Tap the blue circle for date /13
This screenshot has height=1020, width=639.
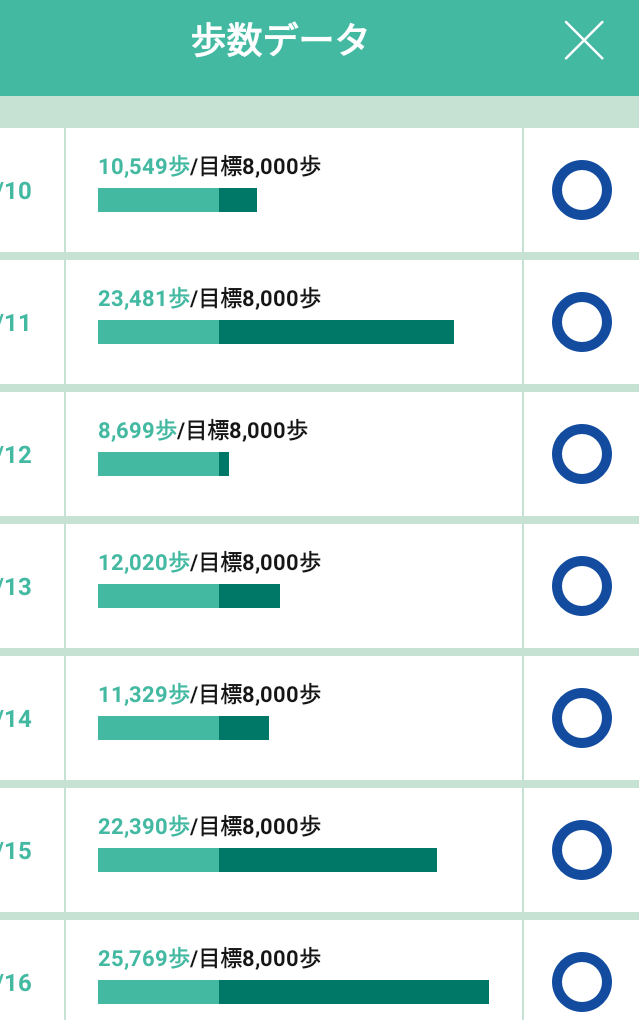pos(582,586)
